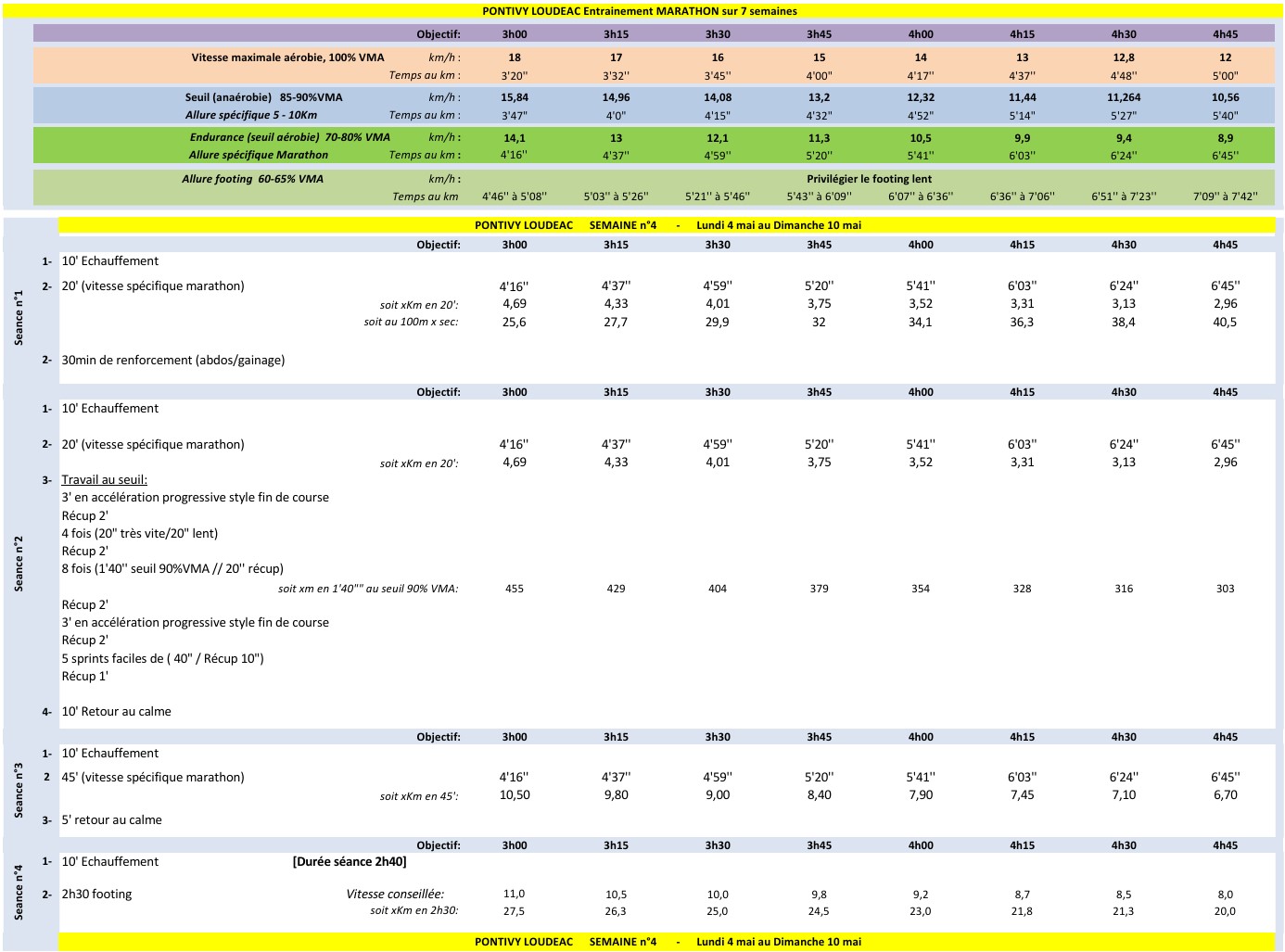
Task: Click the underlined 'Travail au seuil:' heading
Action: [104, 479]
